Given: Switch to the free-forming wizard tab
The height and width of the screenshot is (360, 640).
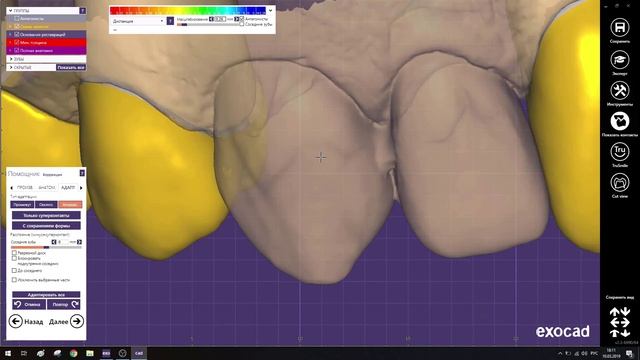Looking at the screenshot, I should click(x=25, y=187).
